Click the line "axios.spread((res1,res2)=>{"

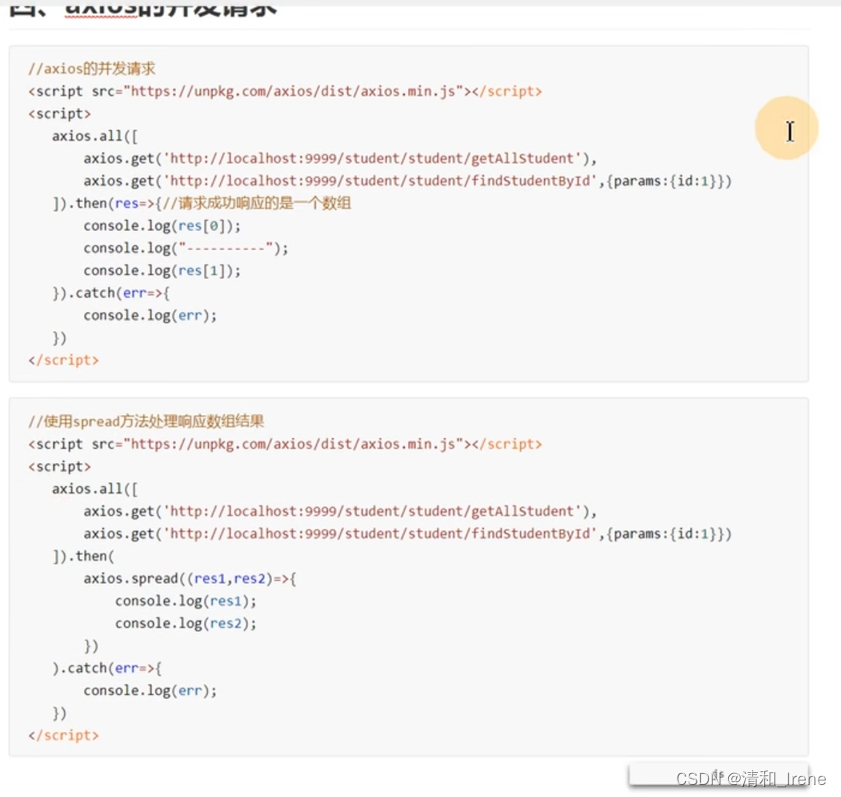tap(190, 579)
